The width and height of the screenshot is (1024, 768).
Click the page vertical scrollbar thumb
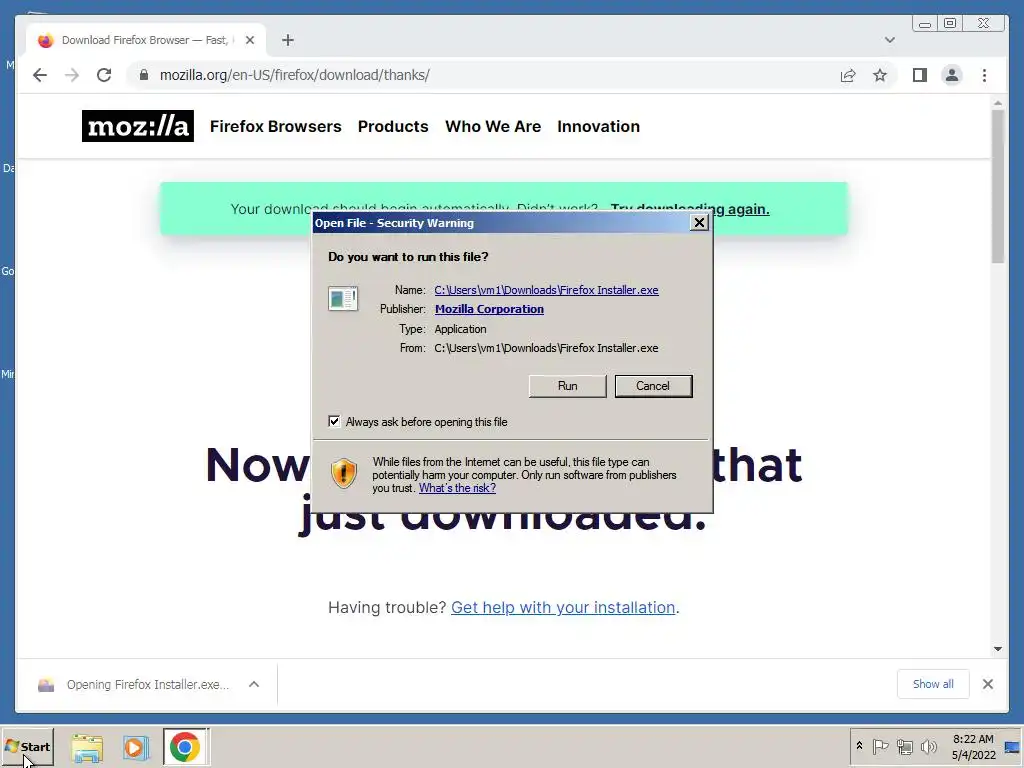(997, 186)
